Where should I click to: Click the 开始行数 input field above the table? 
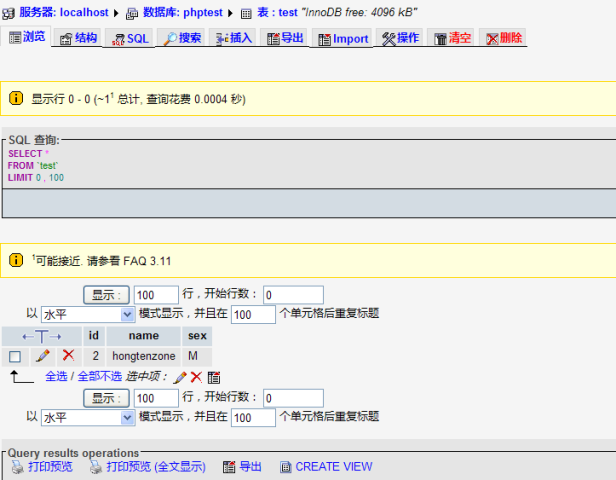(293, 294)
